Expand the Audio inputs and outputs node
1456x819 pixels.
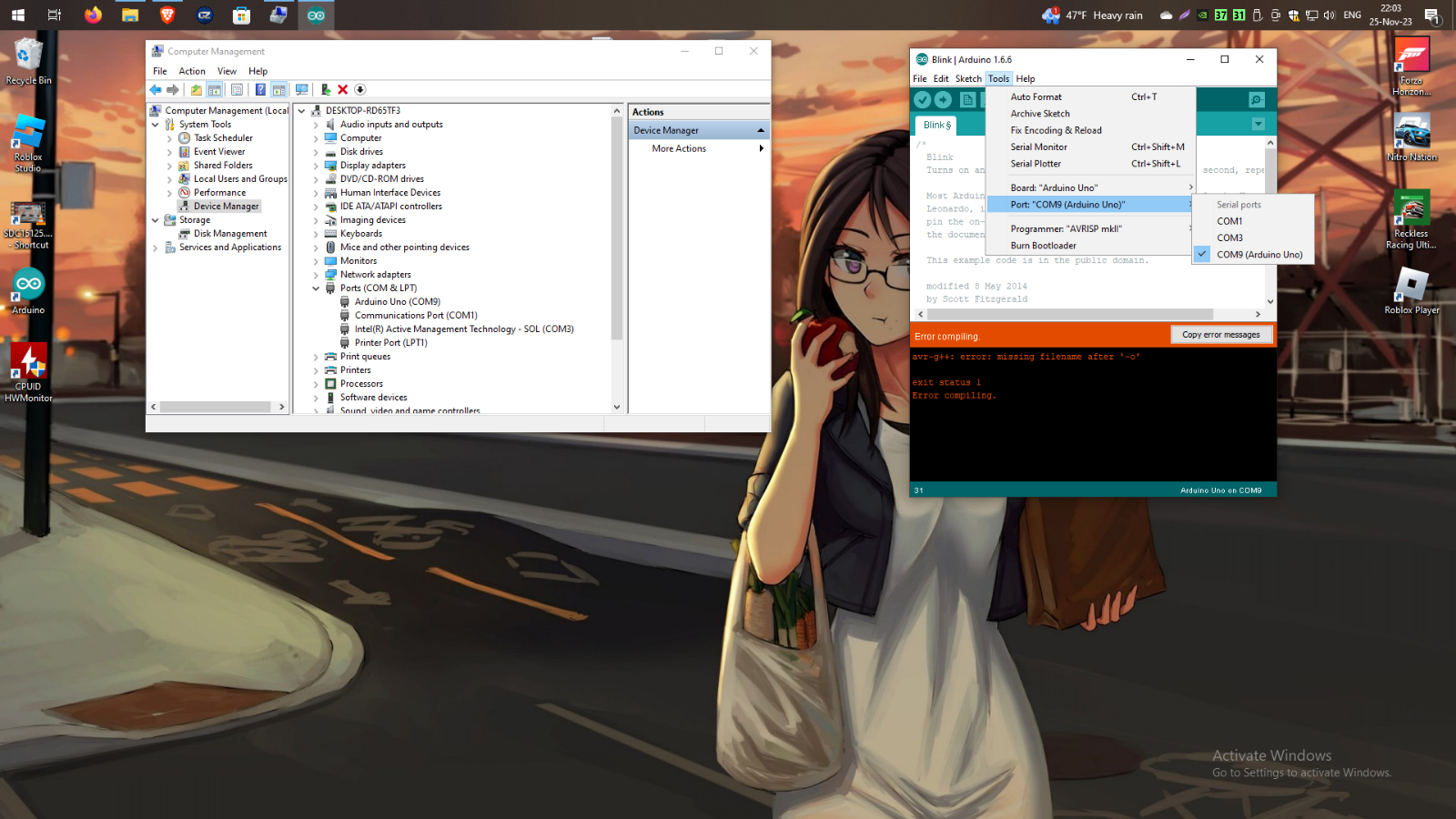[x=316, y=125]
